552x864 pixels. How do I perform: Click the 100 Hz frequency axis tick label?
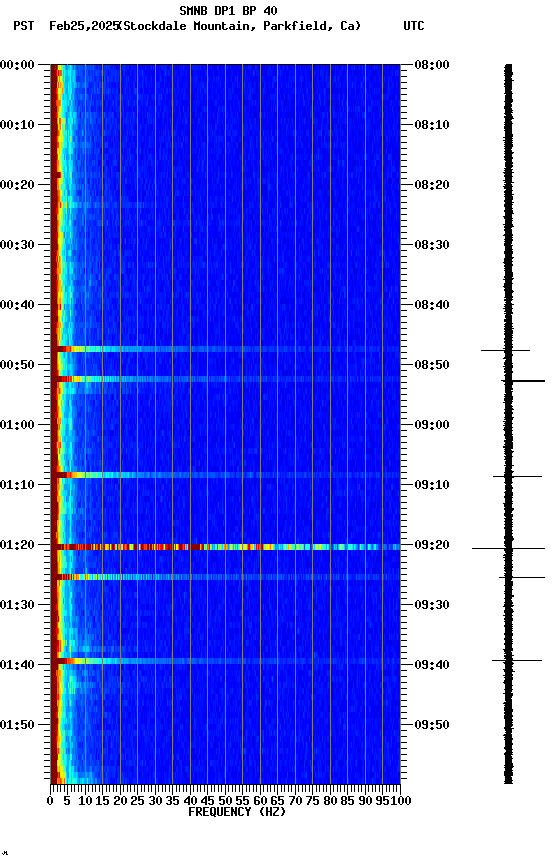402,801
